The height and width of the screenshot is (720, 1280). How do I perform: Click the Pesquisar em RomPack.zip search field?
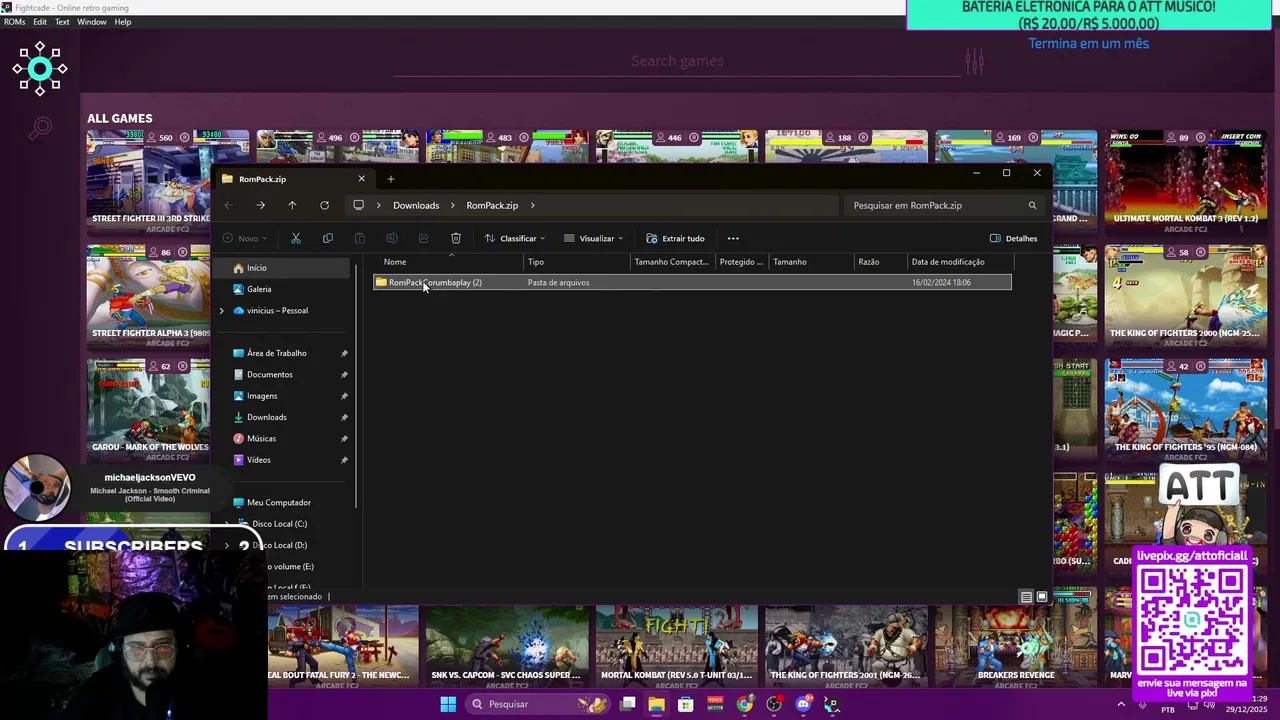pos(945,205)
